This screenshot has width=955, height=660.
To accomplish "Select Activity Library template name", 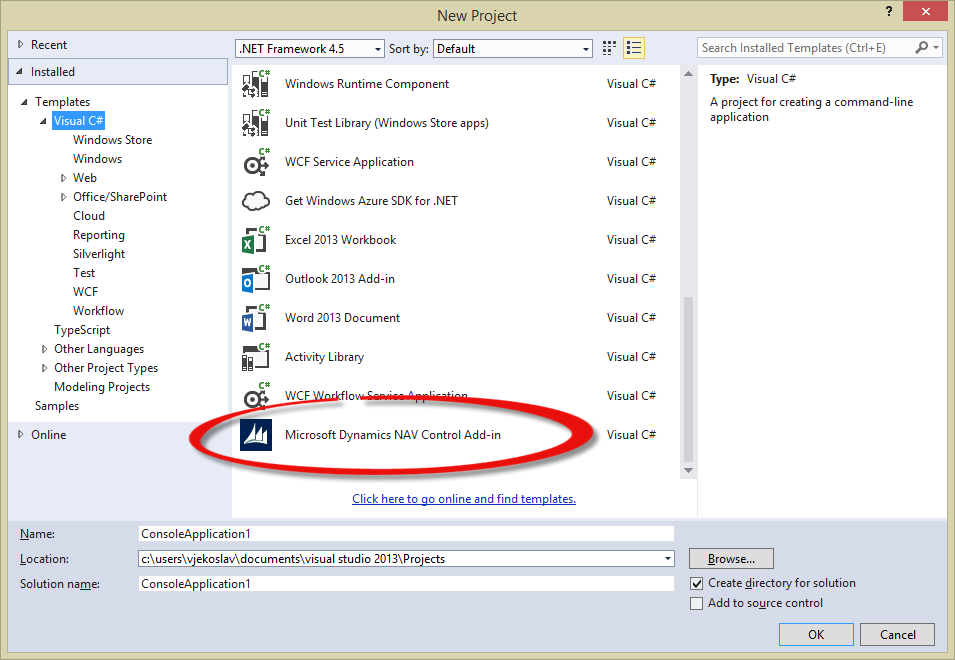I will (x=325, y=357).
